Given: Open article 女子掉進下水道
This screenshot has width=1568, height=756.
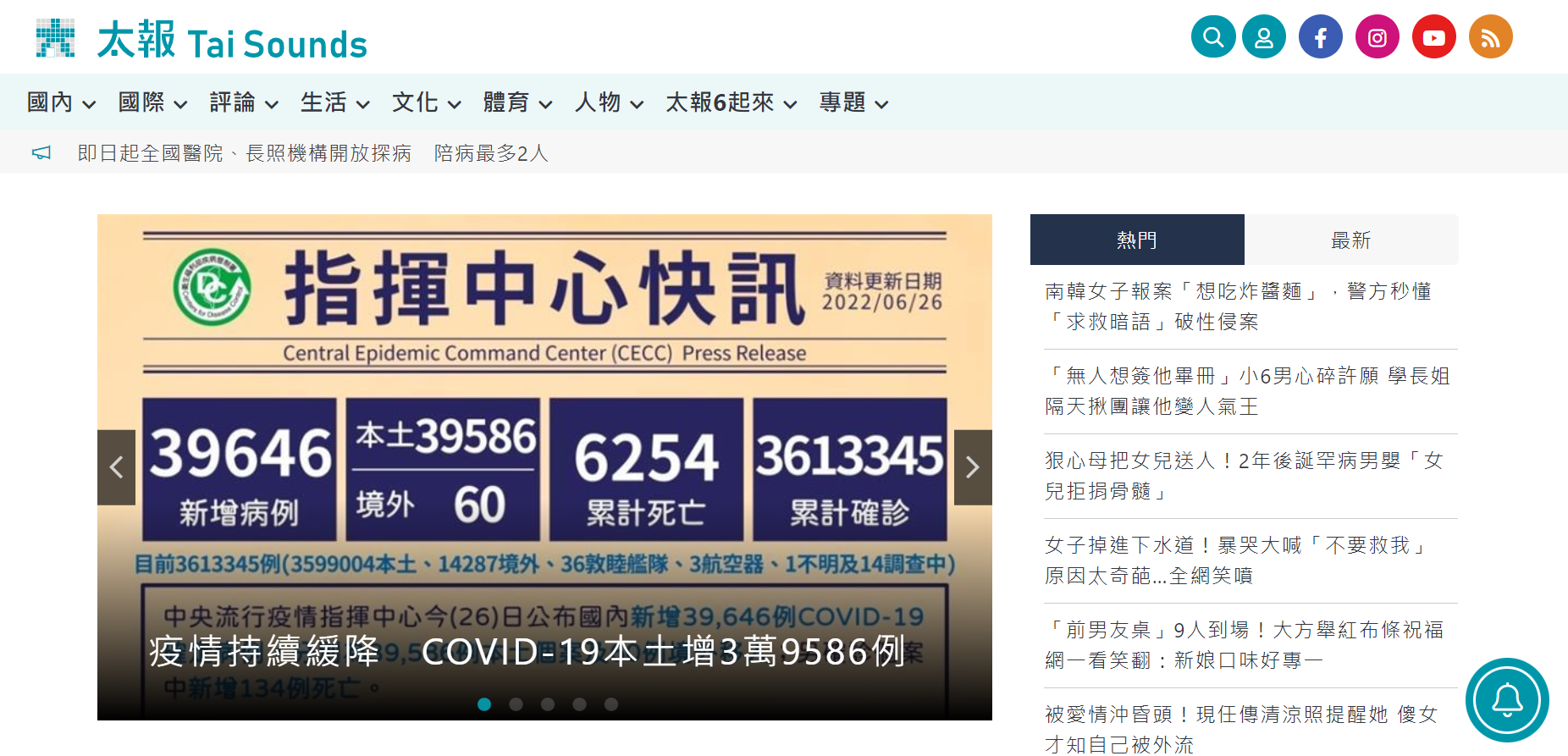Looking at the screenshot, I should pos(1238,560).
